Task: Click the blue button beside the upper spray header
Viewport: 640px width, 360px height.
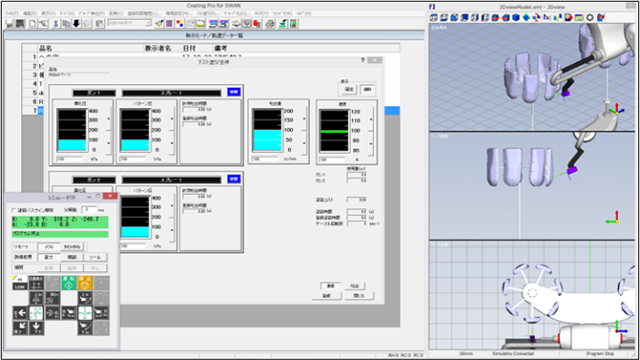Action: coord(233,92)
